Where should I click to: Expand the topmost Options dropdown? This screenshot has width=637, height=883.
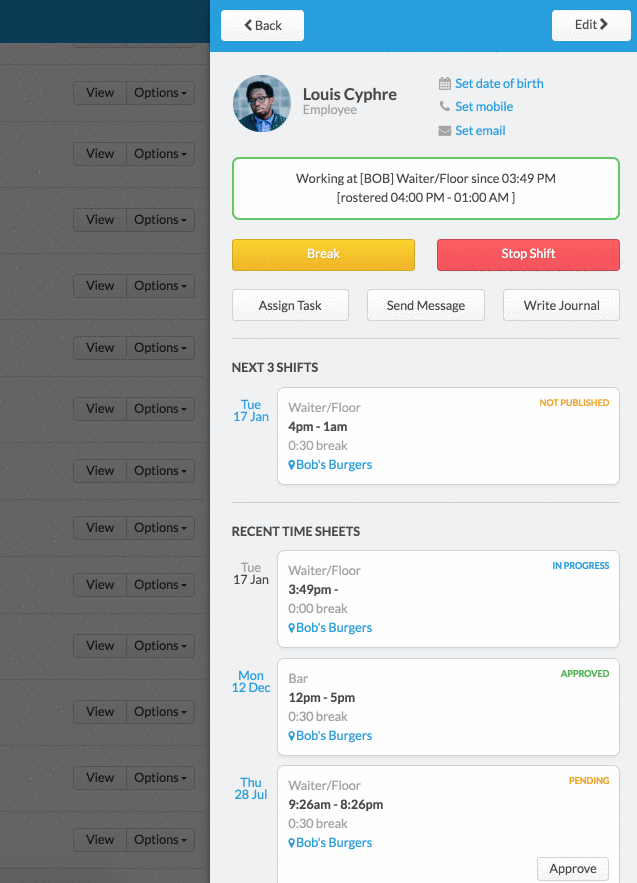[160, 93]
